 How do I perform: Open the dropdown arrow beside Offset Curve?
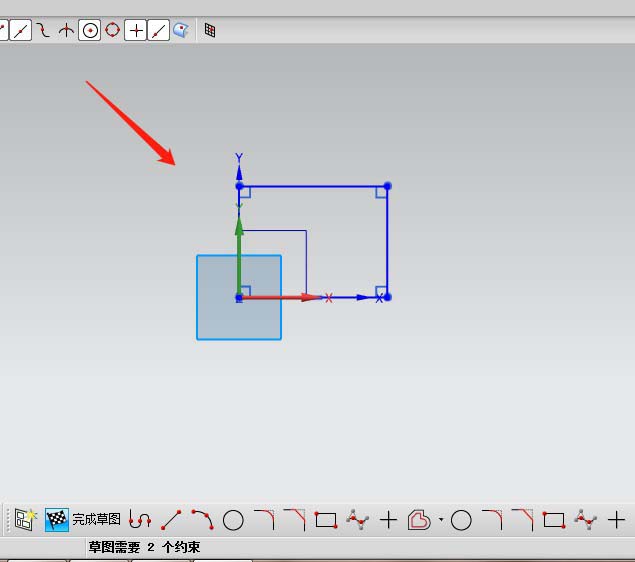[441, 519]
